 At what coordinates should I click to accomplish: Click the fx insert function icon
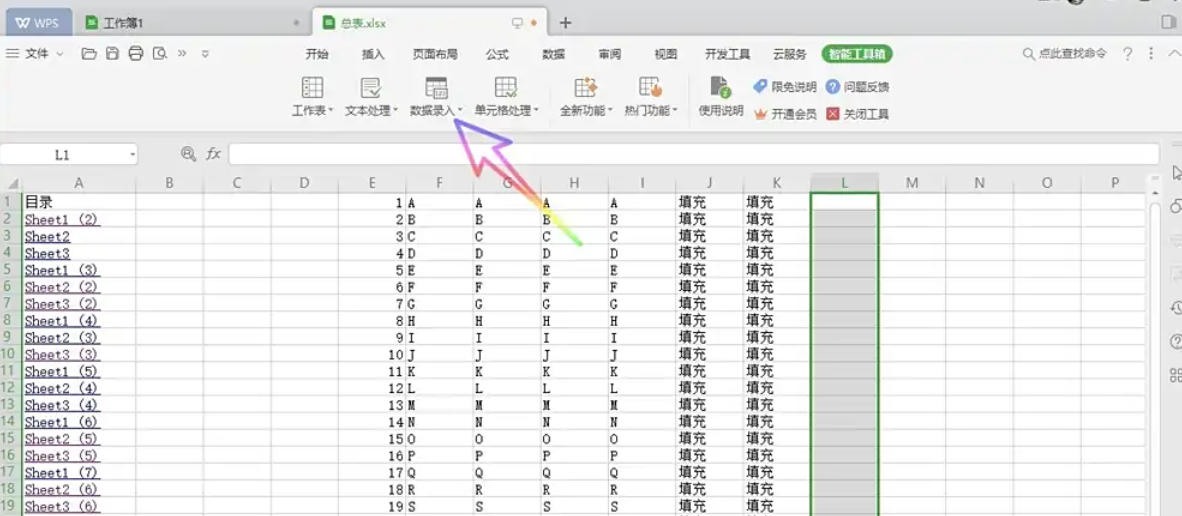point(213,154)
